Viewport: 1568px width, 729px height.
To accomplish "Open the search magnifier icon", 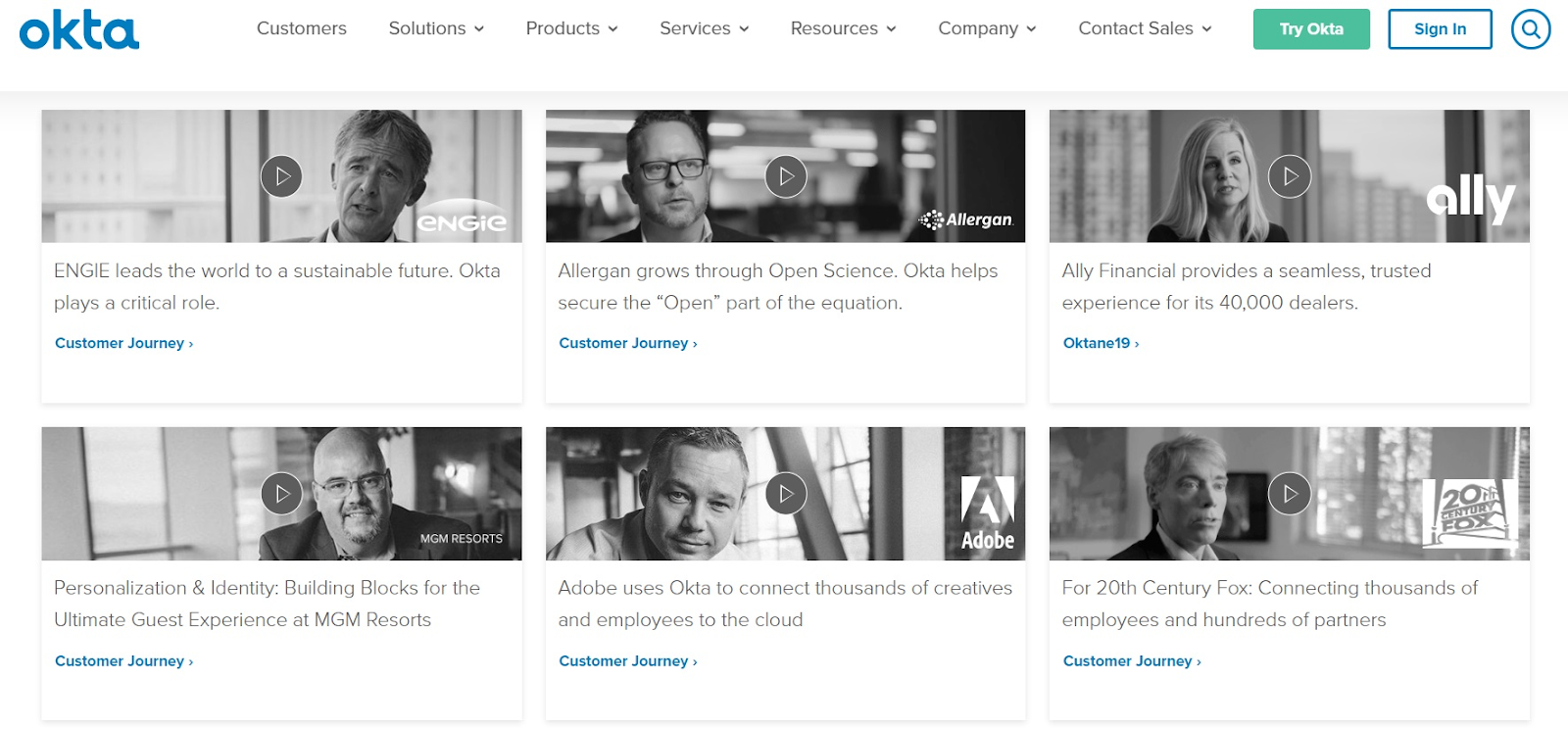I will (1530, 29).
